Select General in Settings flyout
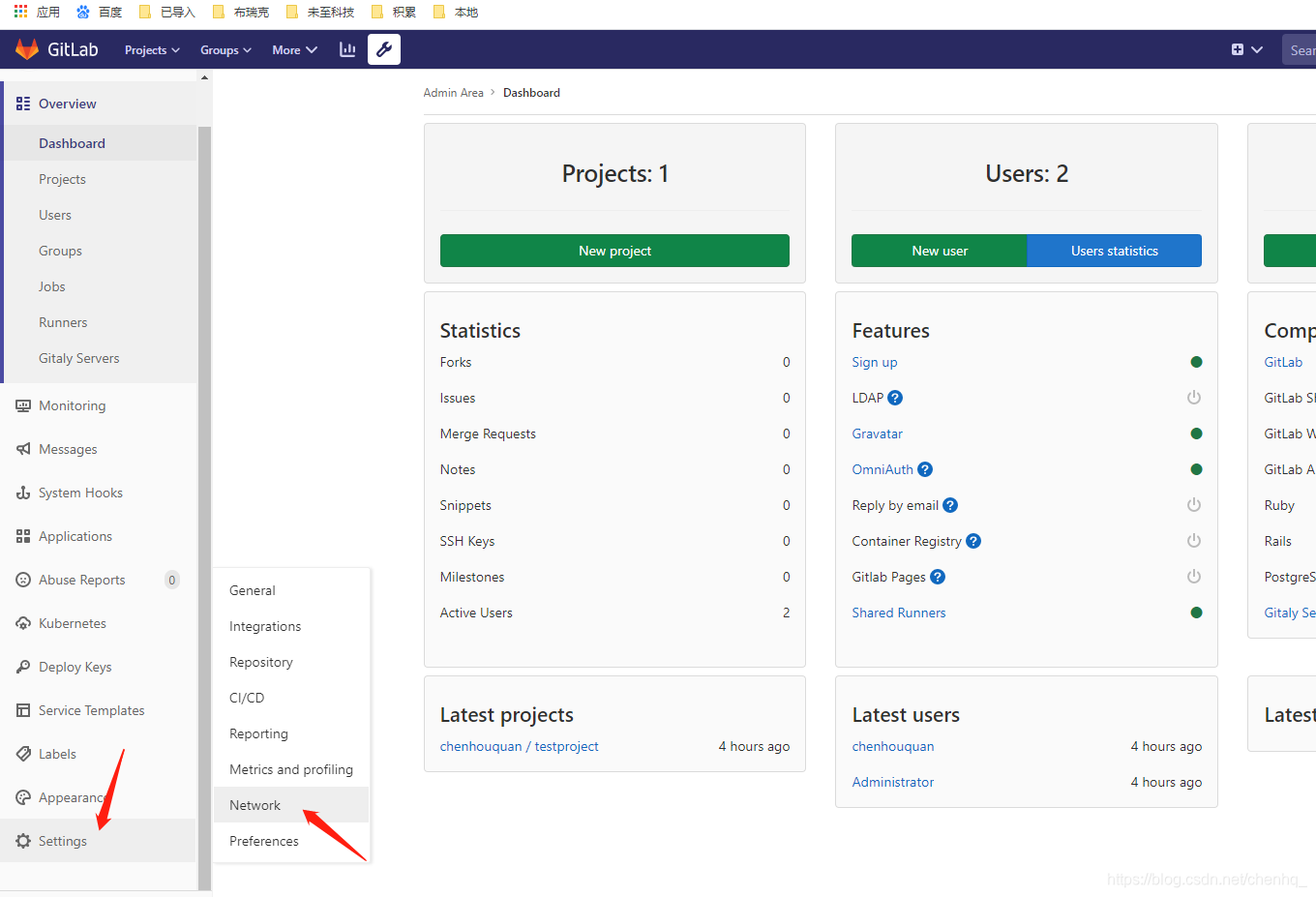1316x897 pixels. point(291,590)
